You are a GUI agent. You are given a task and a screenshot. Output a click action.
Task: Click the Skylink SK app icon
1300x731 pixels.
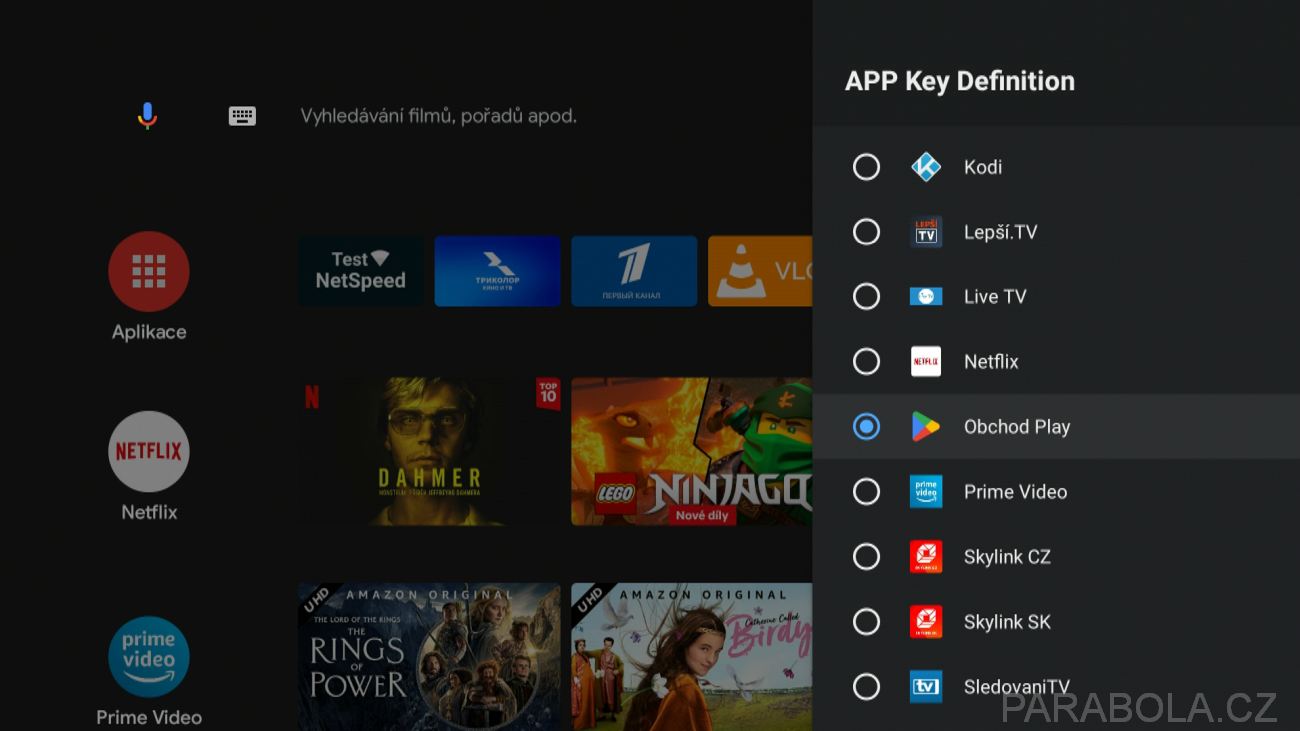coord(926,622)
